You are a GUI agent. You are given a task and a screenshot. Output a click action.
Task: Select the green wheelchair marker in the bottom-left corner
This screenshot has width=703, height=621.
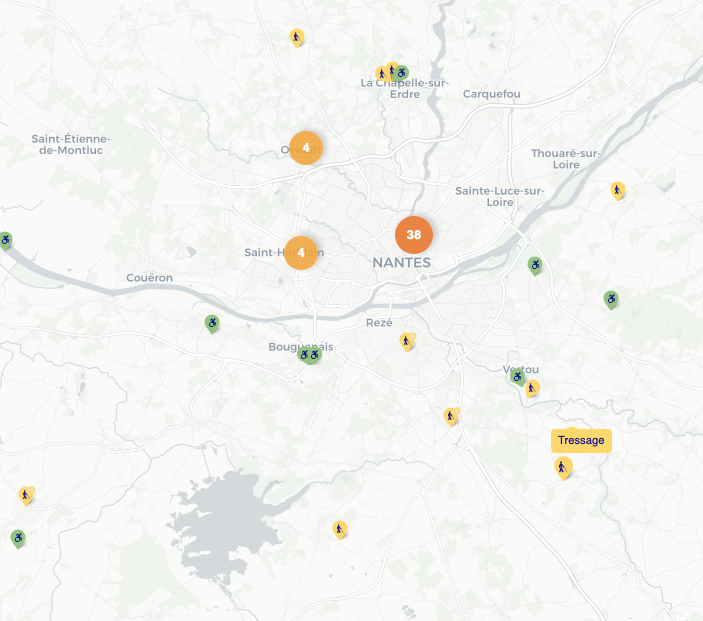coord(18,538)
